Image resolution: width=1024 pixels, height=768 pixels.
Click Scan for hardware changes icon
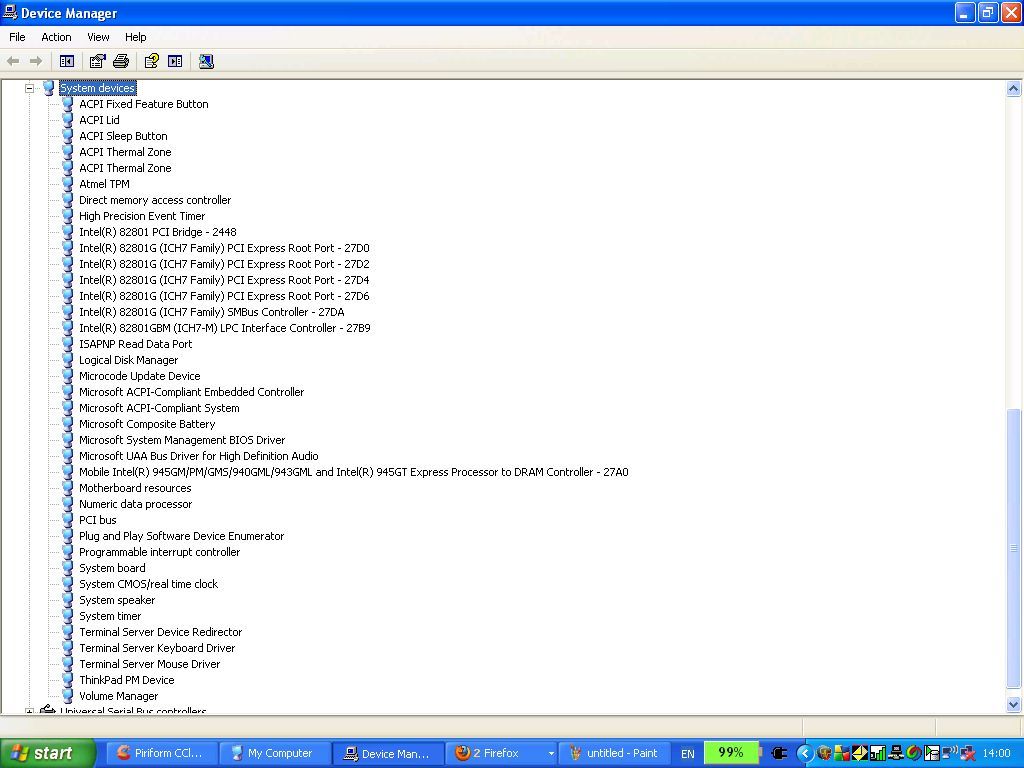pos(206,61)
